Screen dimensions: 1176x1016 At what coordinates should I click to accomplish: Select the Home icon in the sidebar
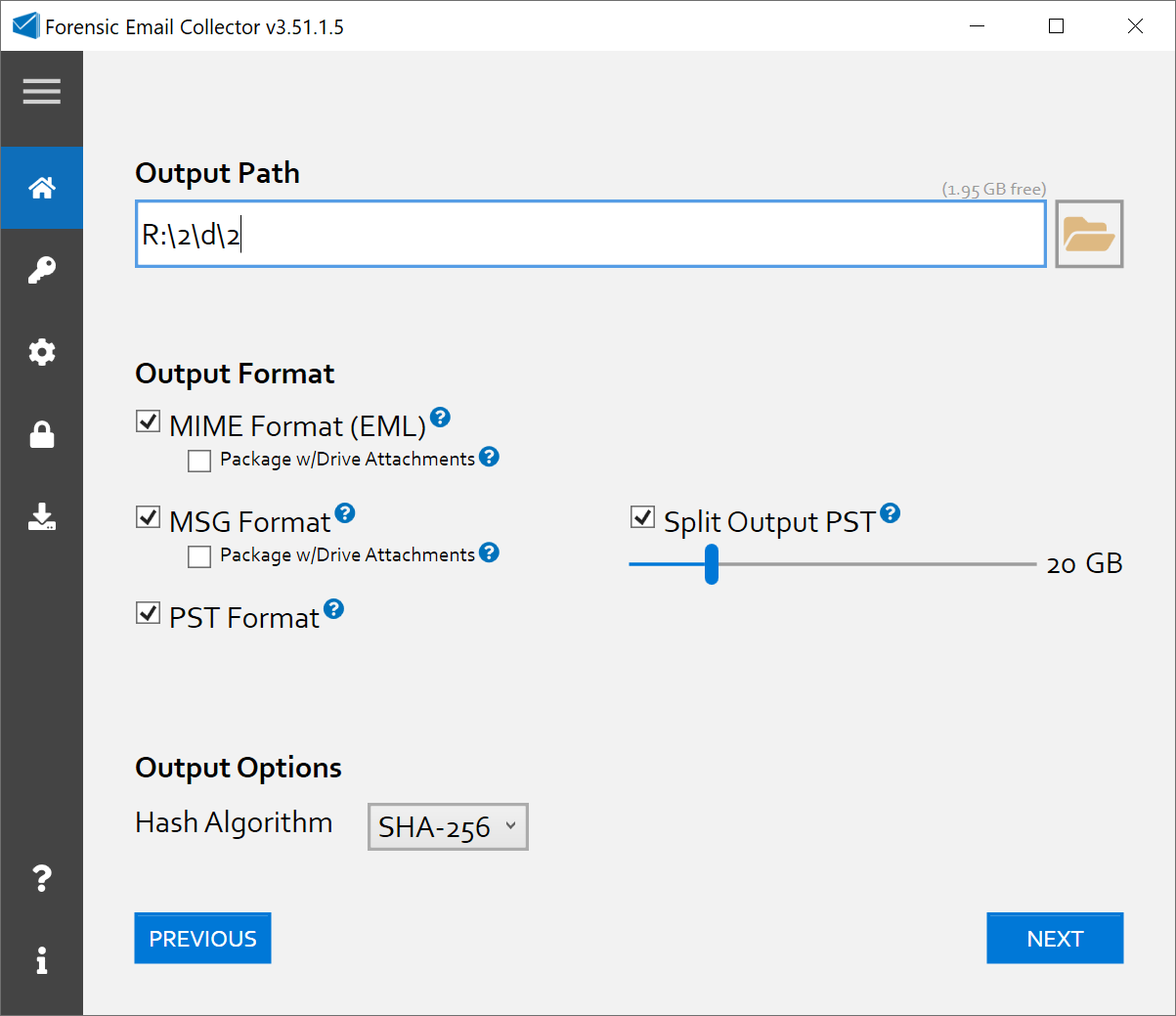[42, 188]
